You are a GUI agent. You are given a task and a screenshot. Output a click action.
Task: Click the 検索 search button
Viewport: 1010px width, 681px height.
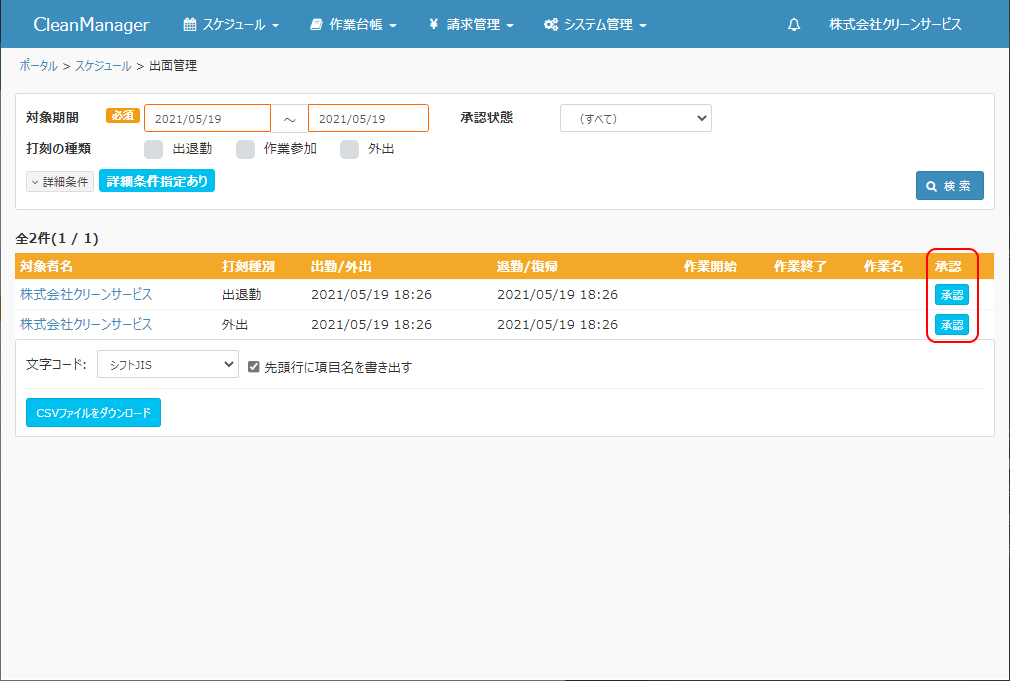[x=949, y=186]
